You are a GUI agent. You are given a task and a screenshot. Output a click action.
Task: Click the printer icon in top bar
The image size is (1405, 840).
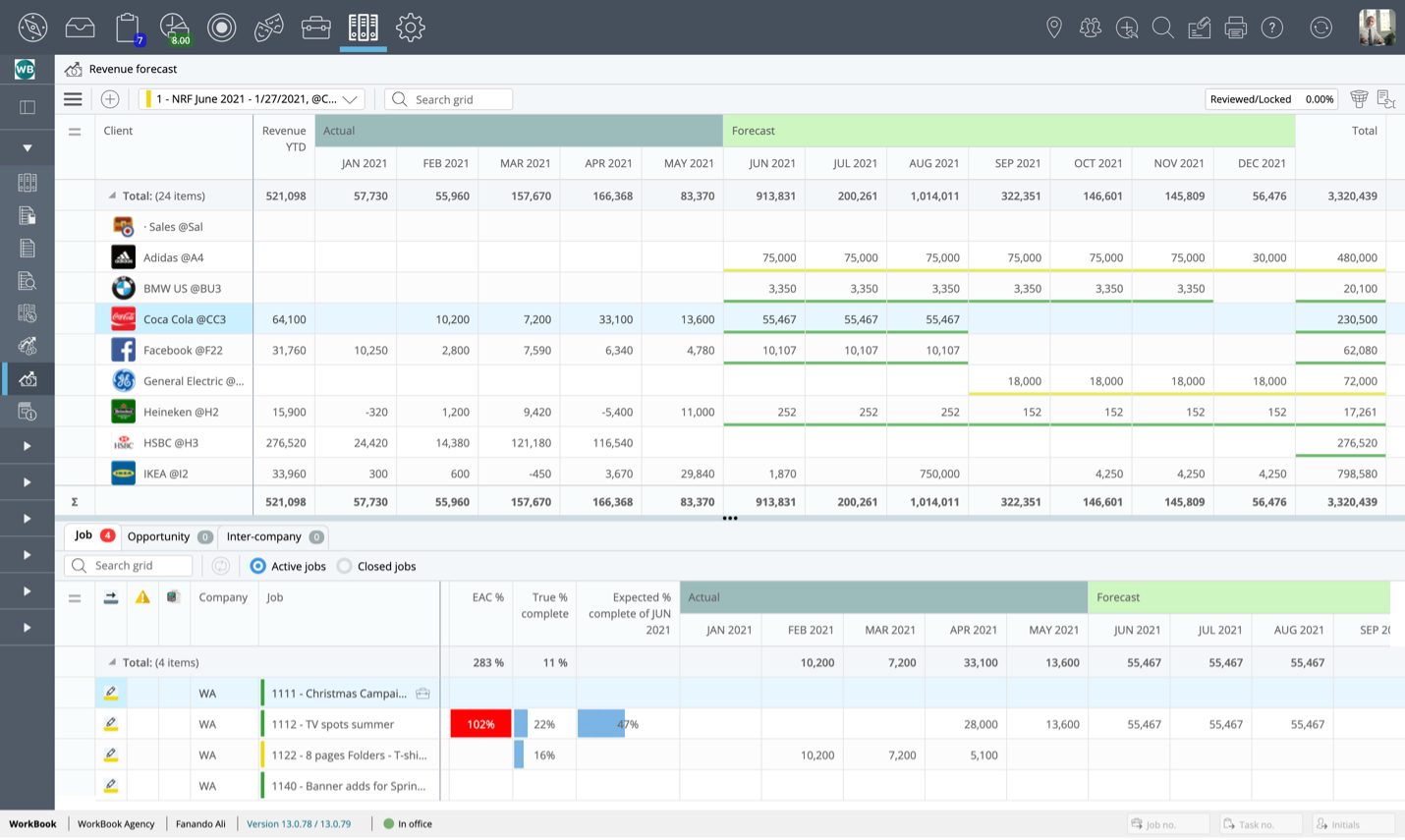coord(1235,28)
